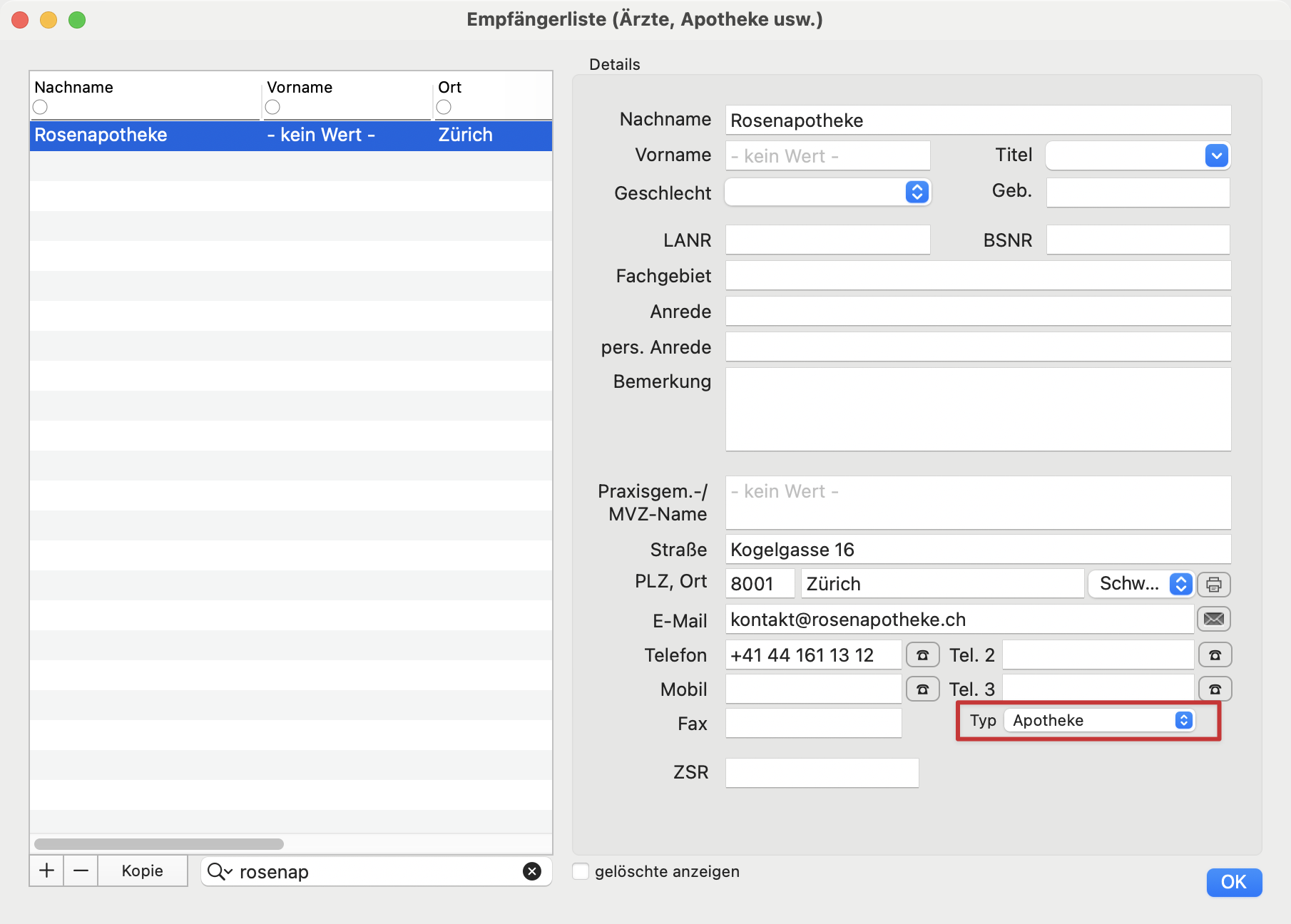Viewport: 1291px width, 924px height.
Task: Click the Nachname column header
Action: click(x=74, y=87)
